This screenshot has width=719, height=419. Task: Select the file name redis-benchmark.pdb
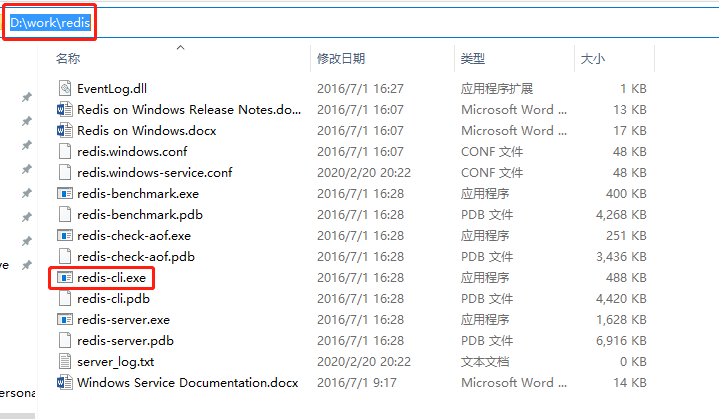click(140, 215)
